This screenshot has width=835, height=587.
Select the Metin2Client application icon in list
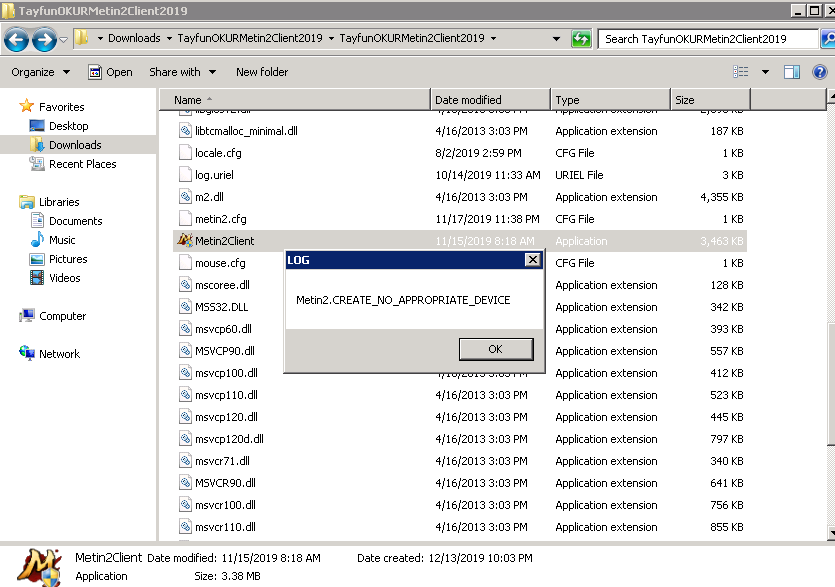point(185,241)
